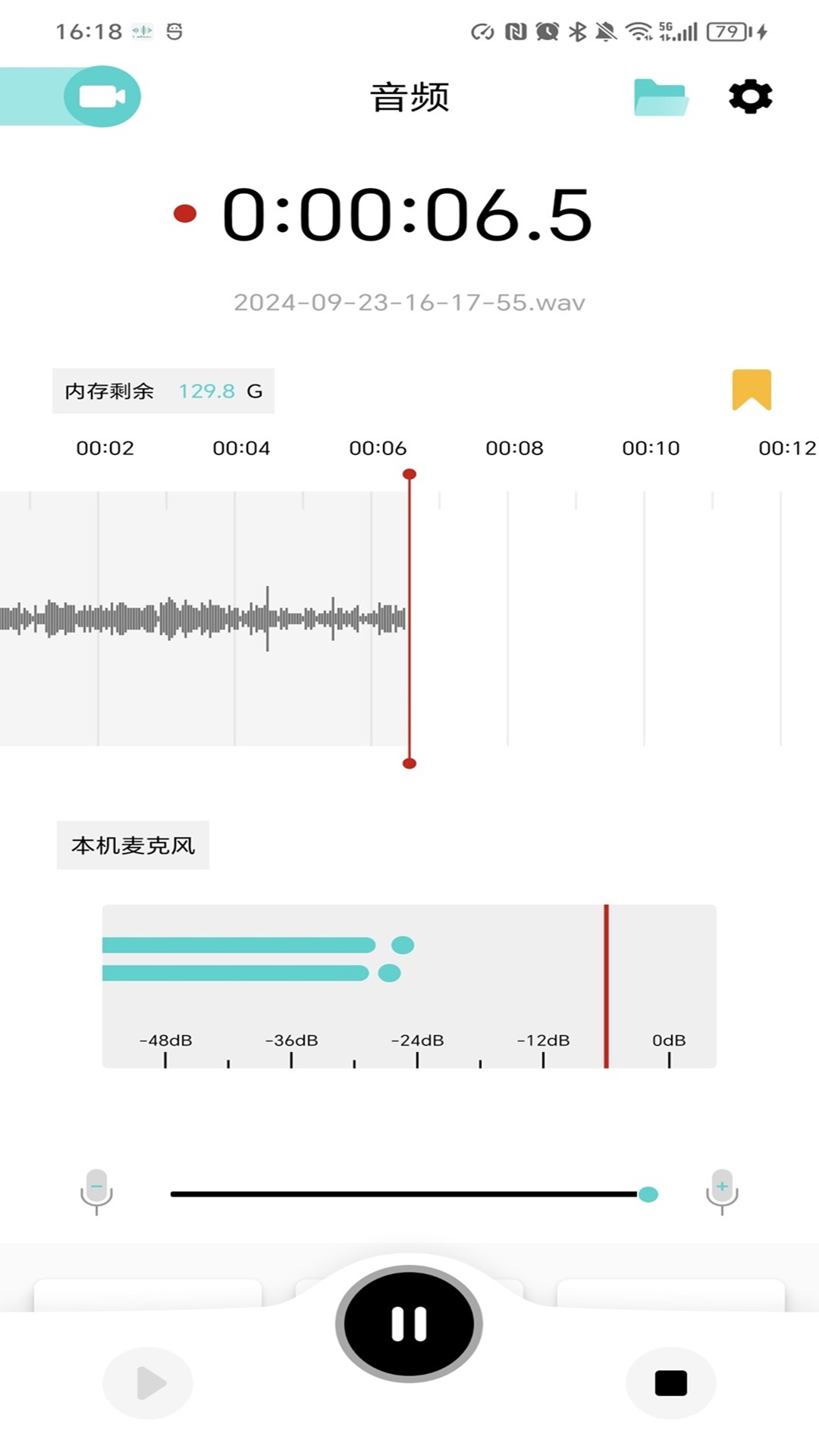Tap the battery indicator in status bar

[x=727, y=32]
